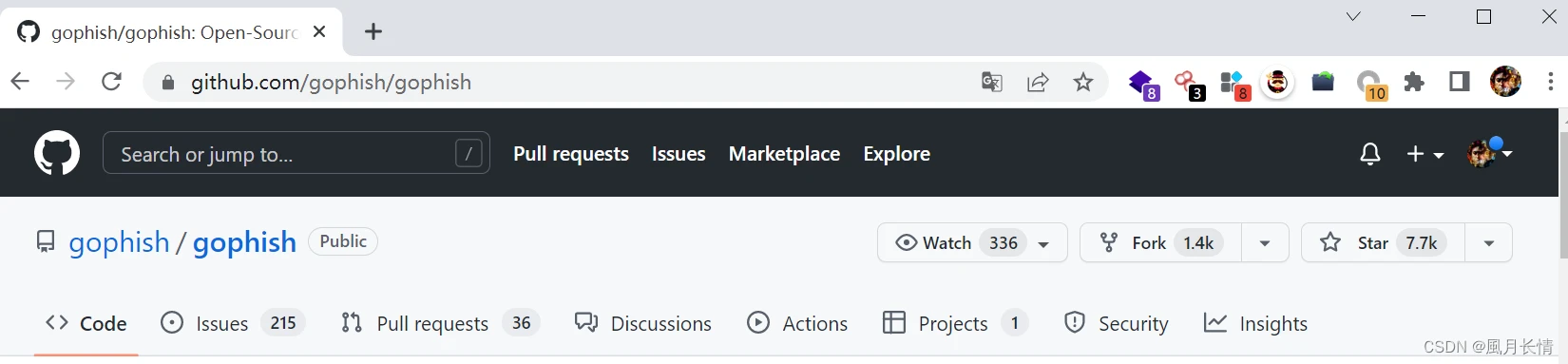Open the Insights tab
The width and height of the screenshot is (1568, 364).
tap(1255, 323)
